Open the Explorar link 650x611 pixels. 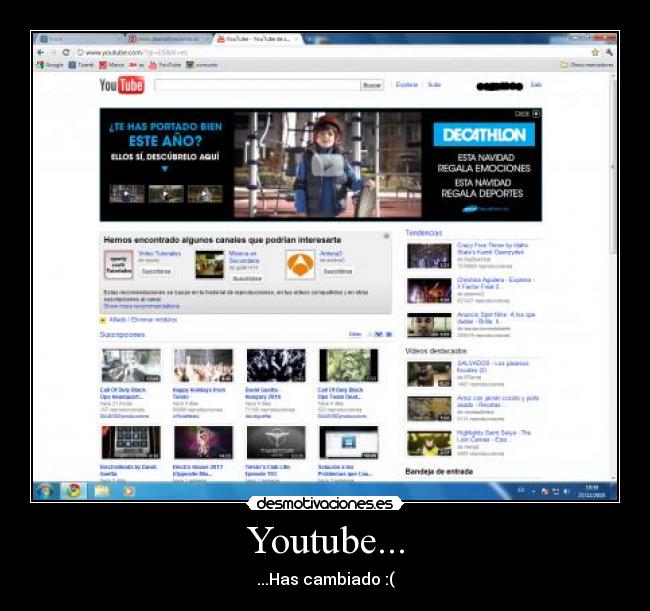[407, 85]
